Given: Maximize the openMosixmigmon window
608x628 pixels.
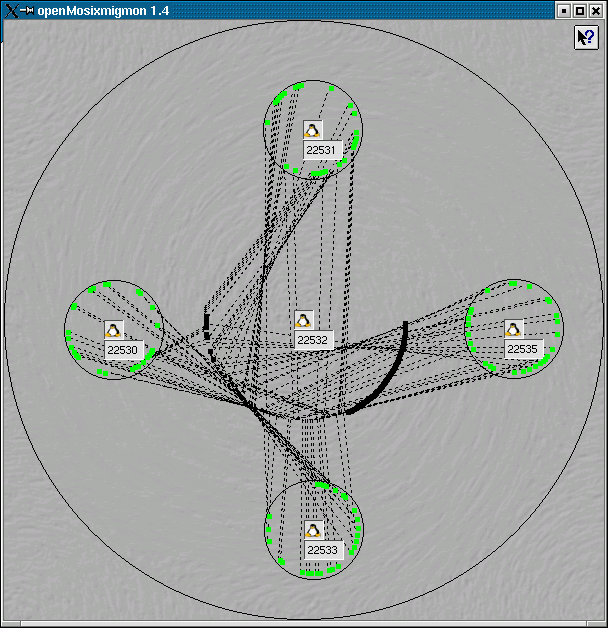Looking at the screenshot, I should (x=580, y=10).
